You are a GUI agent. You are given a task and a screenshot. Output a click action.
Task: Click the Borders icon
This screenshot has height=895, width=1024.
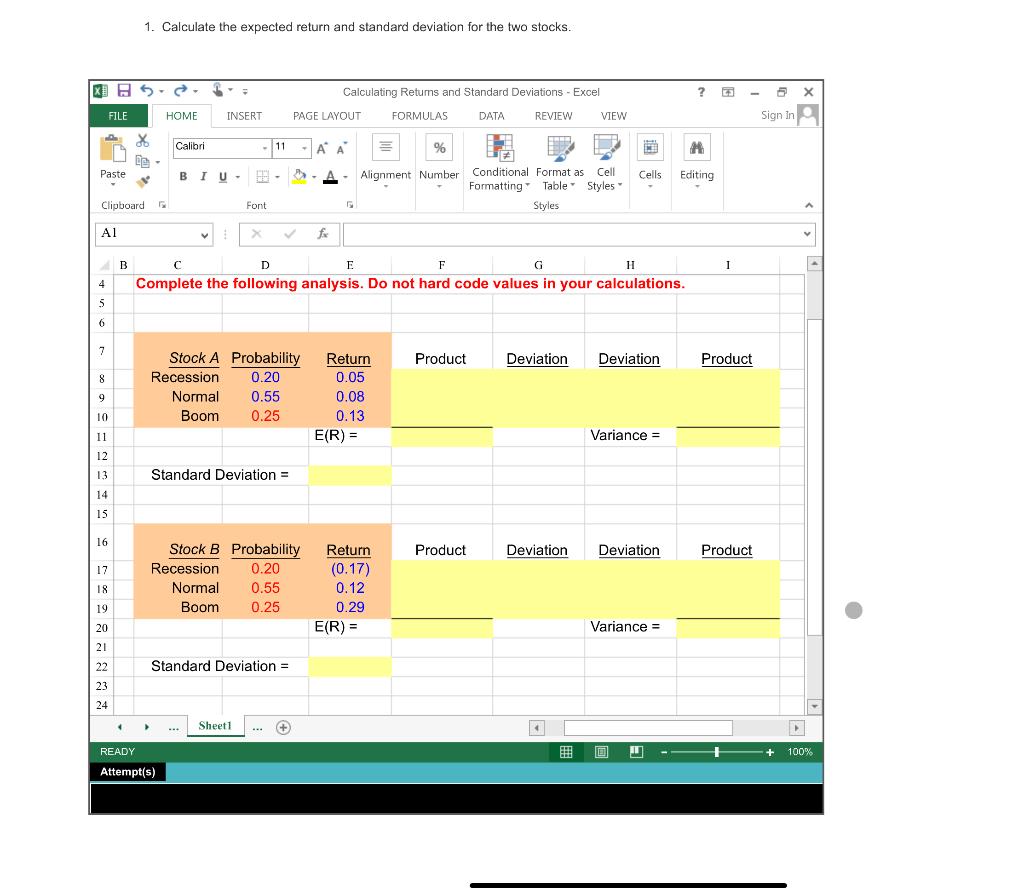click(263, 176)
